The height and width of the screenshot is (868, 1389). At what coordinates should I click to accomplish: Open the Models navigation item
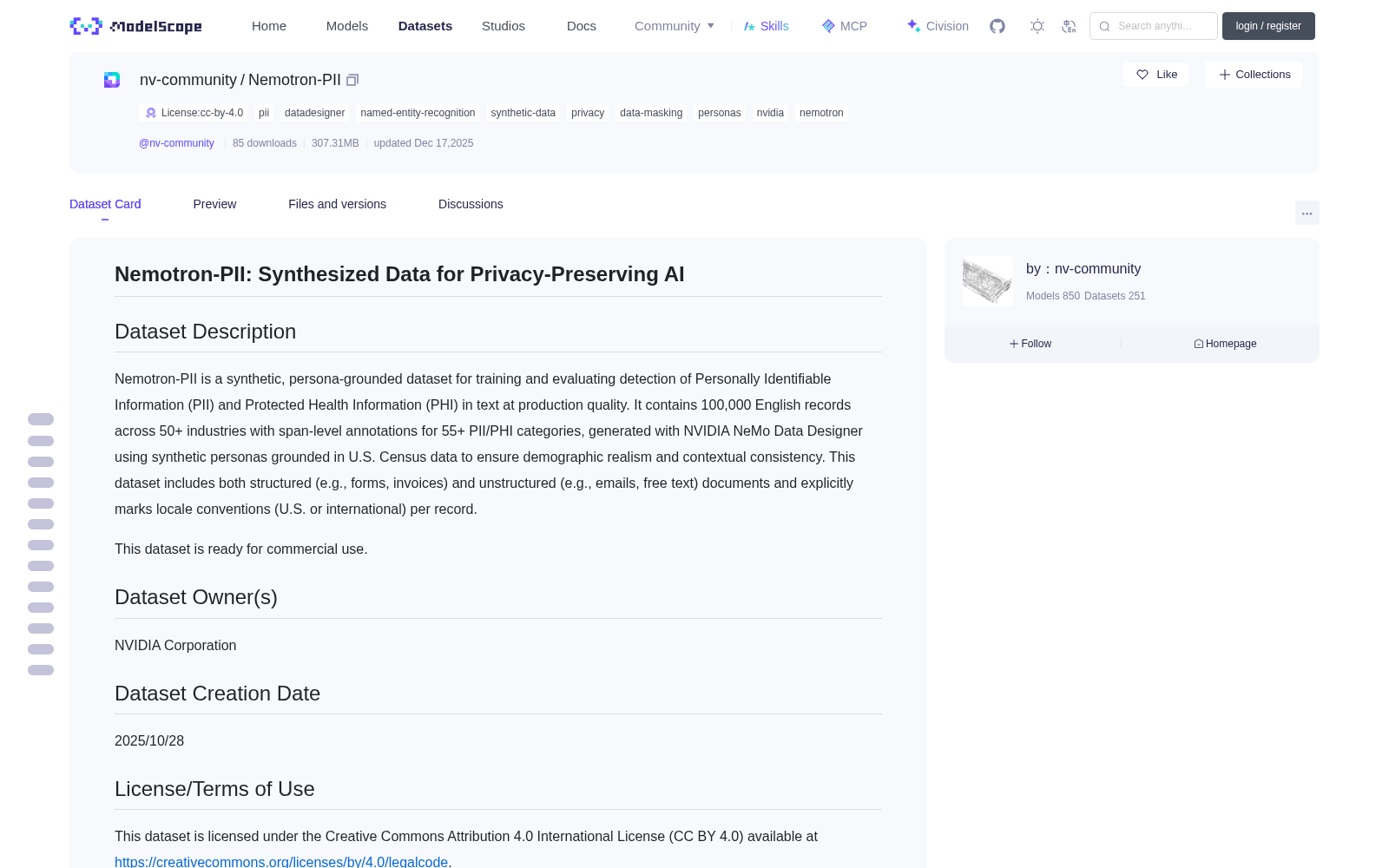point(347,26)
